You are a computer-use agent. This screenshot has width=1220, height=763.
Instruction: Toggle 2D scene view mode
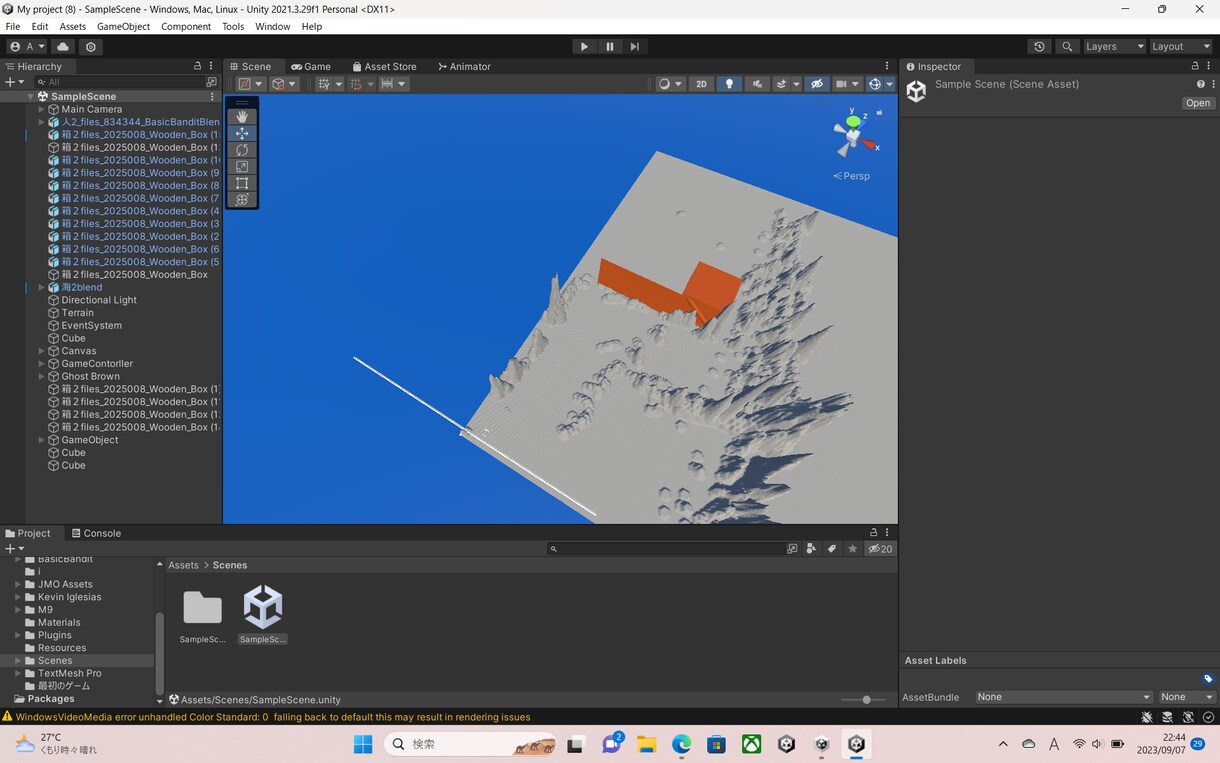(x=701, y=84)
